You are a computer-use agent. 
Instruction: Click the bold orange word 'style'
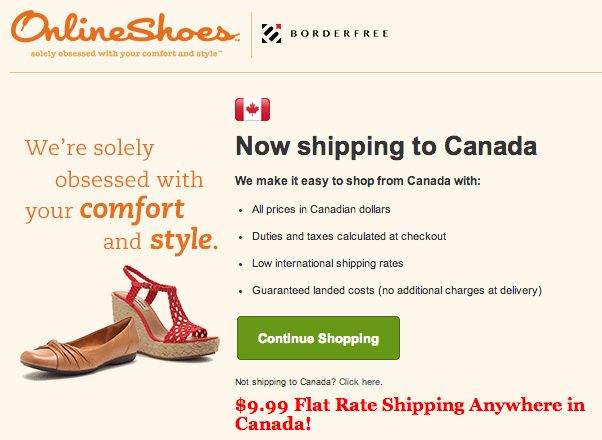180,241
